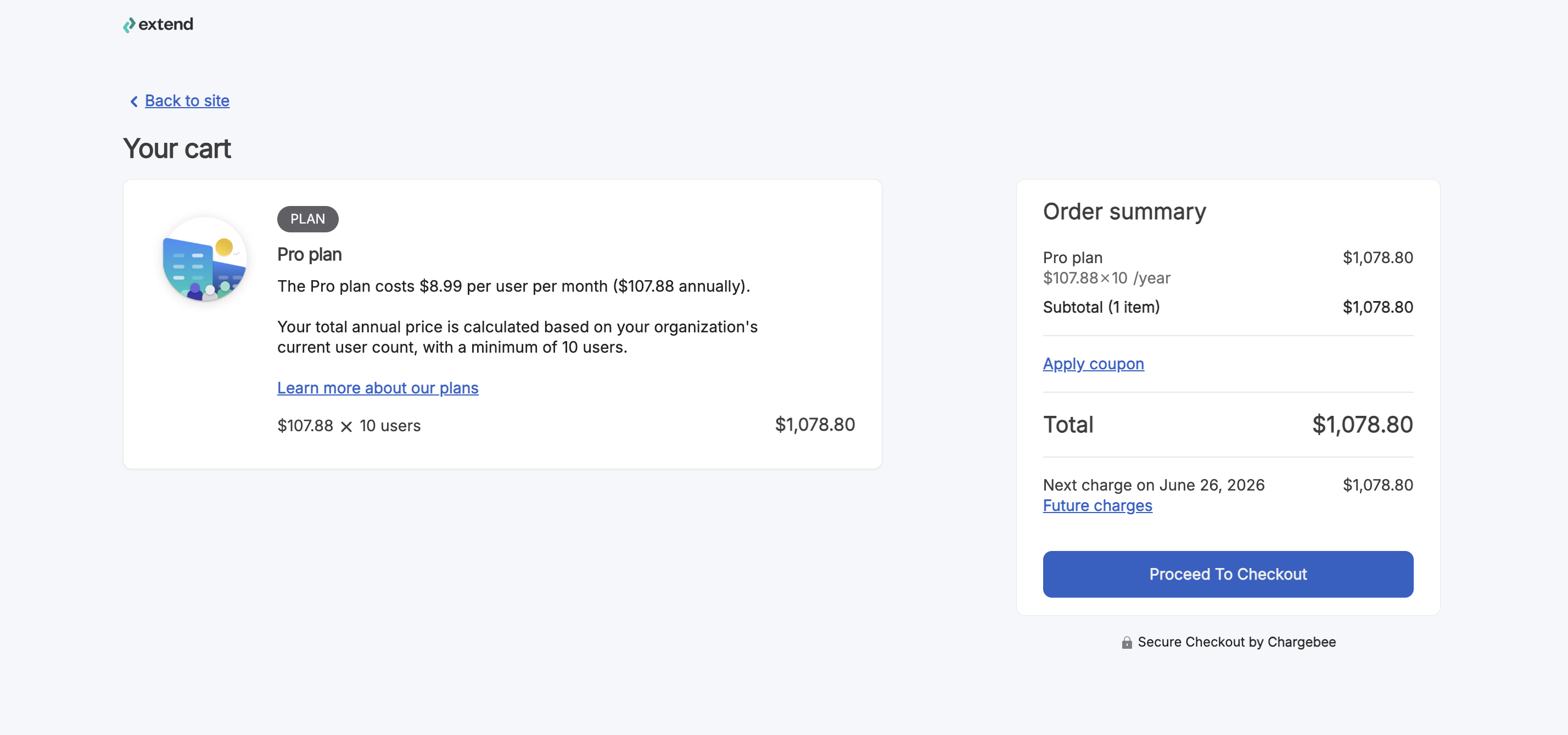Viewport: 1568px width, 735px height.
Task: Click the back chevron arrow icon
Action: point(134,101)
